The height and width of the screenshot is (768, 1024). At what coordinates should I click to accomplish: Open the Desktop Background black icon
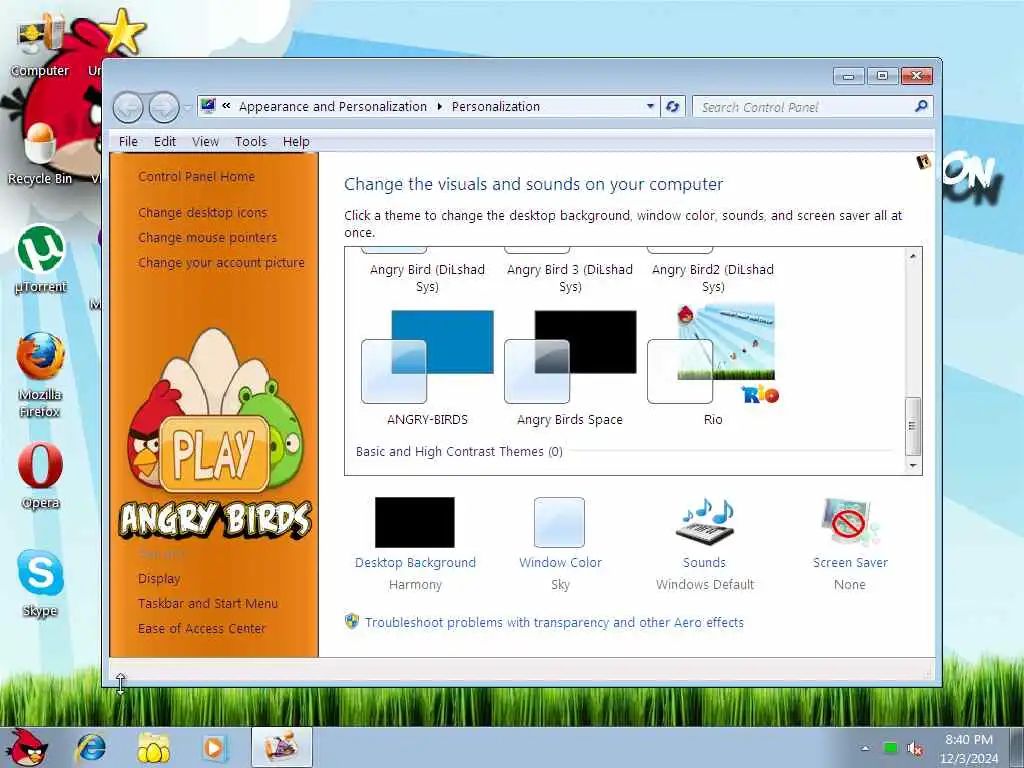tap(415, 522)
